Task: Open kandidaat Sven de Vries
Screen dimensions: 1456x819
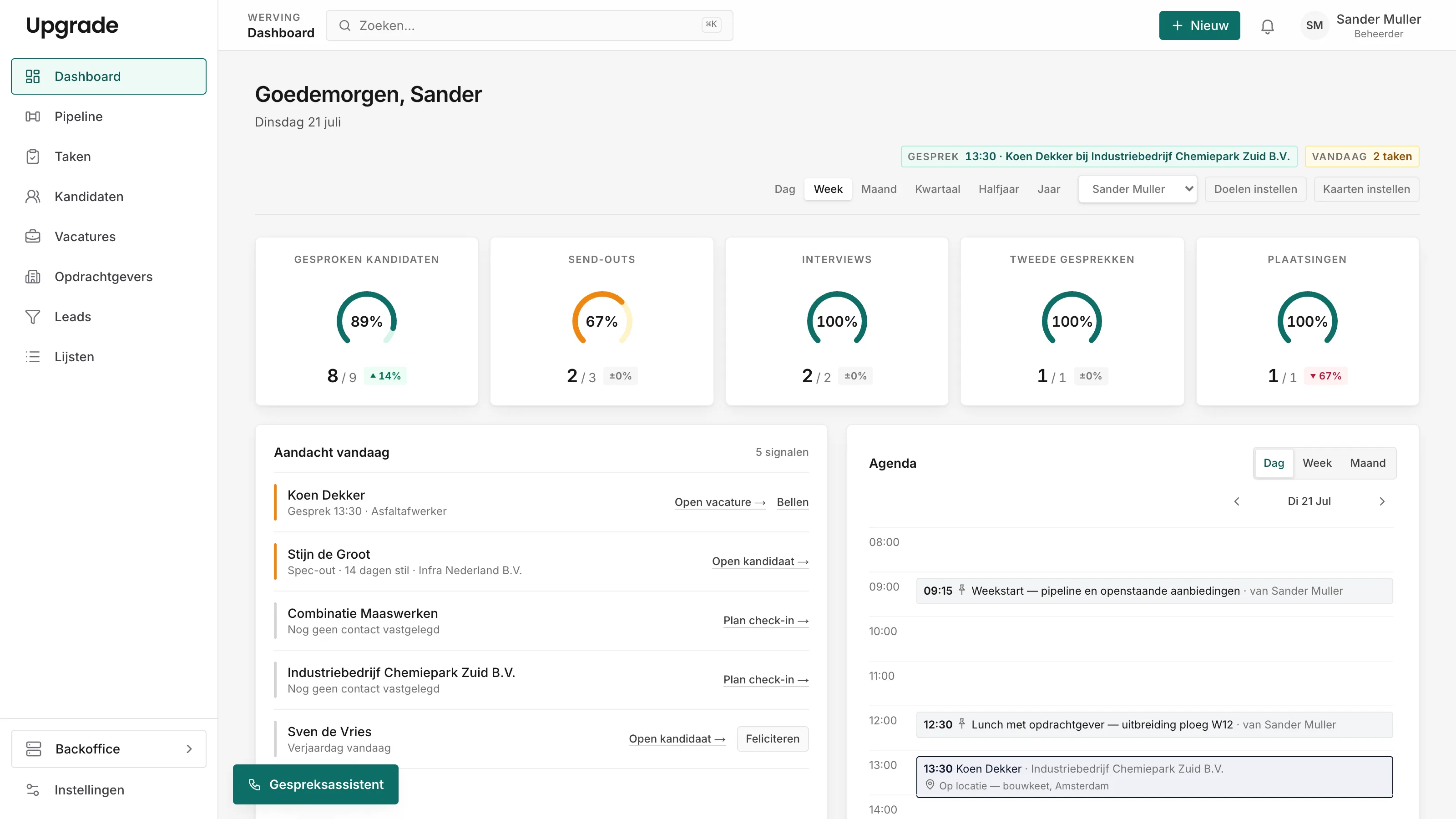Action: coord(677,739)
